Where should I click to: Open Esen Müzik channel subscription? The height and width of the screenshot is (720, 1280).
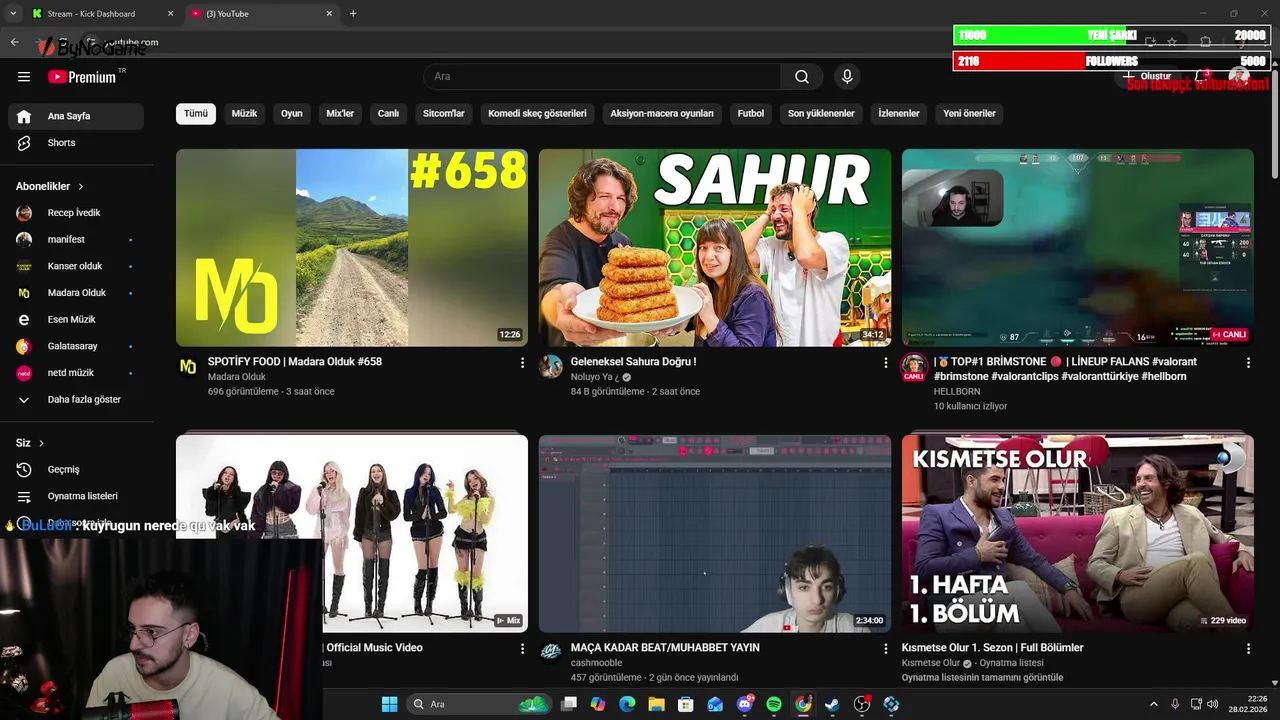point(76,319)
